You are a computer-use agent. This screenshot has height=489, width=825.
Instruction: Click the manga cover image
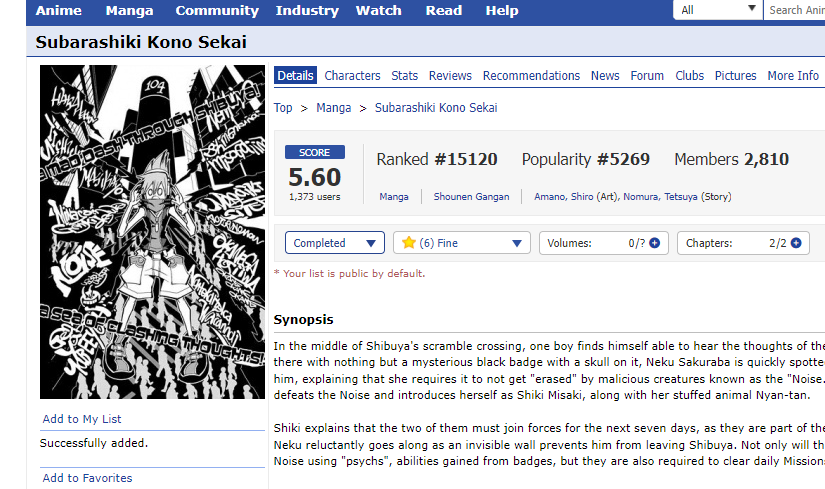[152, 232]
